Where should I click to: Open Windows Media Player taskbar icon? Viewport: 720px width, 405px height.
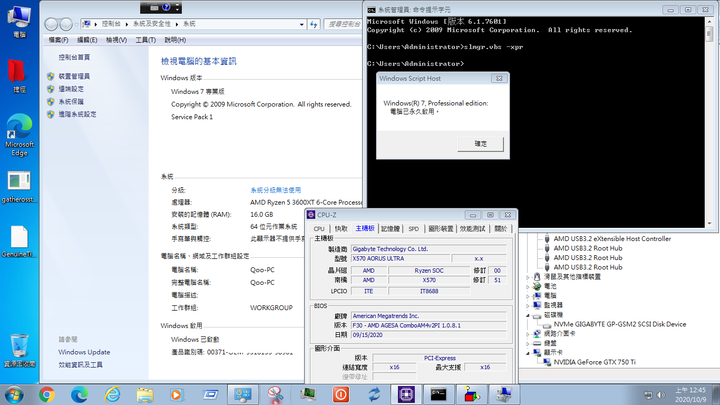[176, 394]
